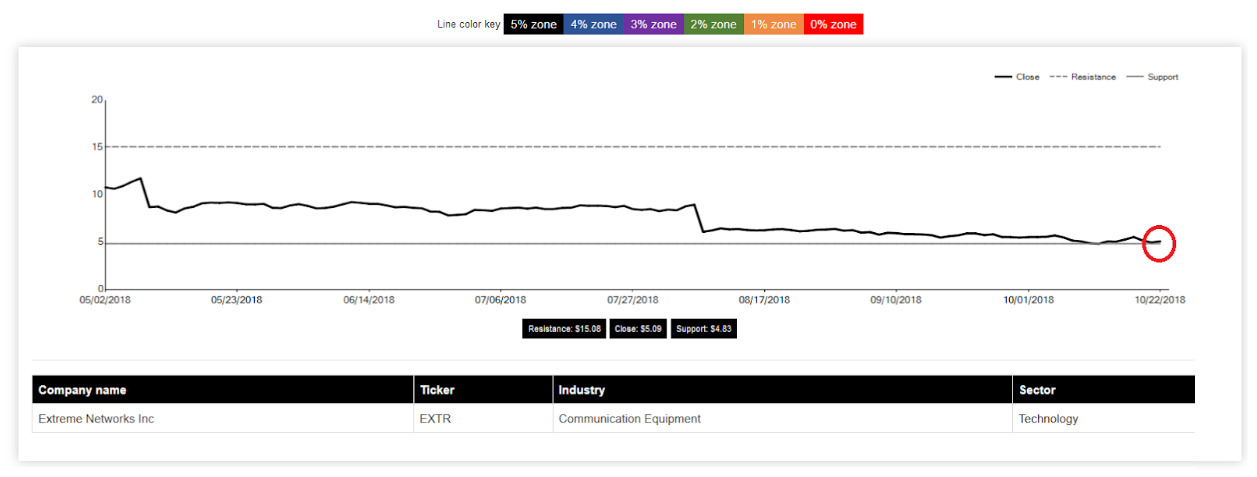
Task: Sort by Company name column header
Action: (82, 390)
